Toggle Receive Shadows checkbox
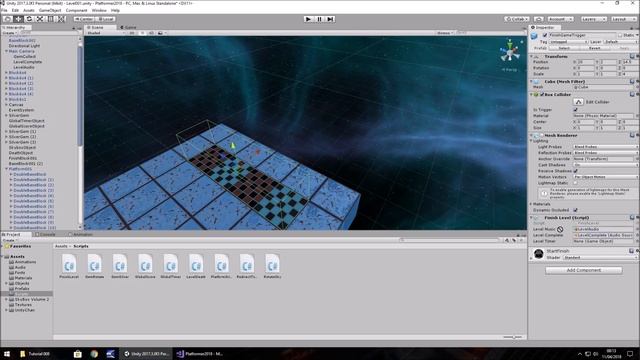 point(576,171)
